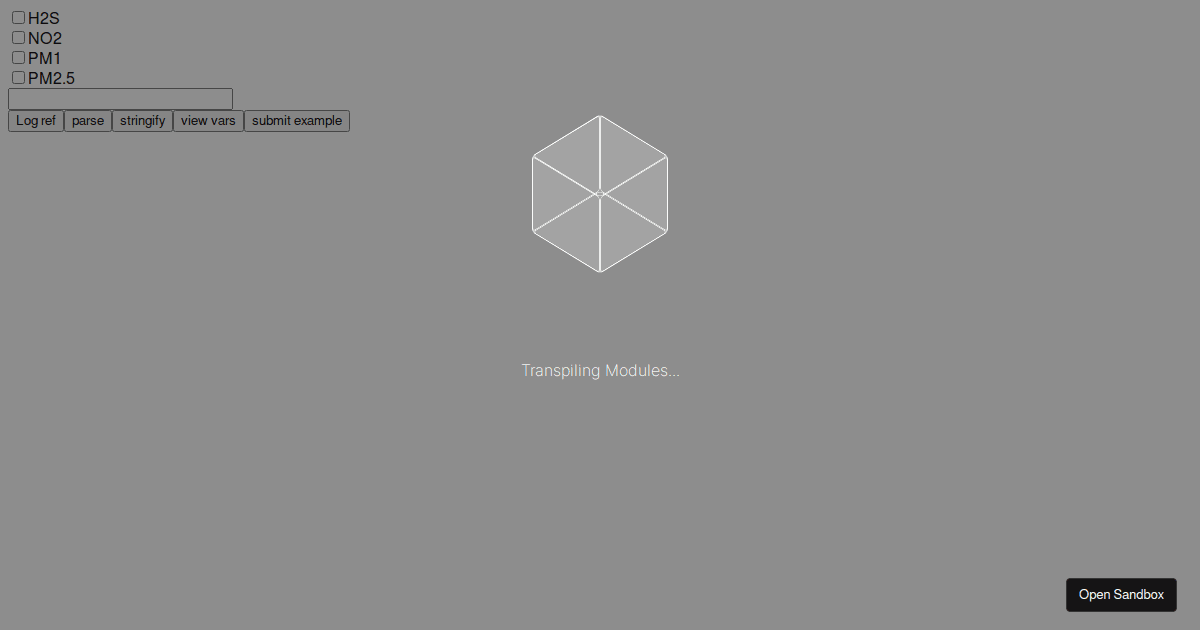Click the PM1 text label

(x=44, y=59)
